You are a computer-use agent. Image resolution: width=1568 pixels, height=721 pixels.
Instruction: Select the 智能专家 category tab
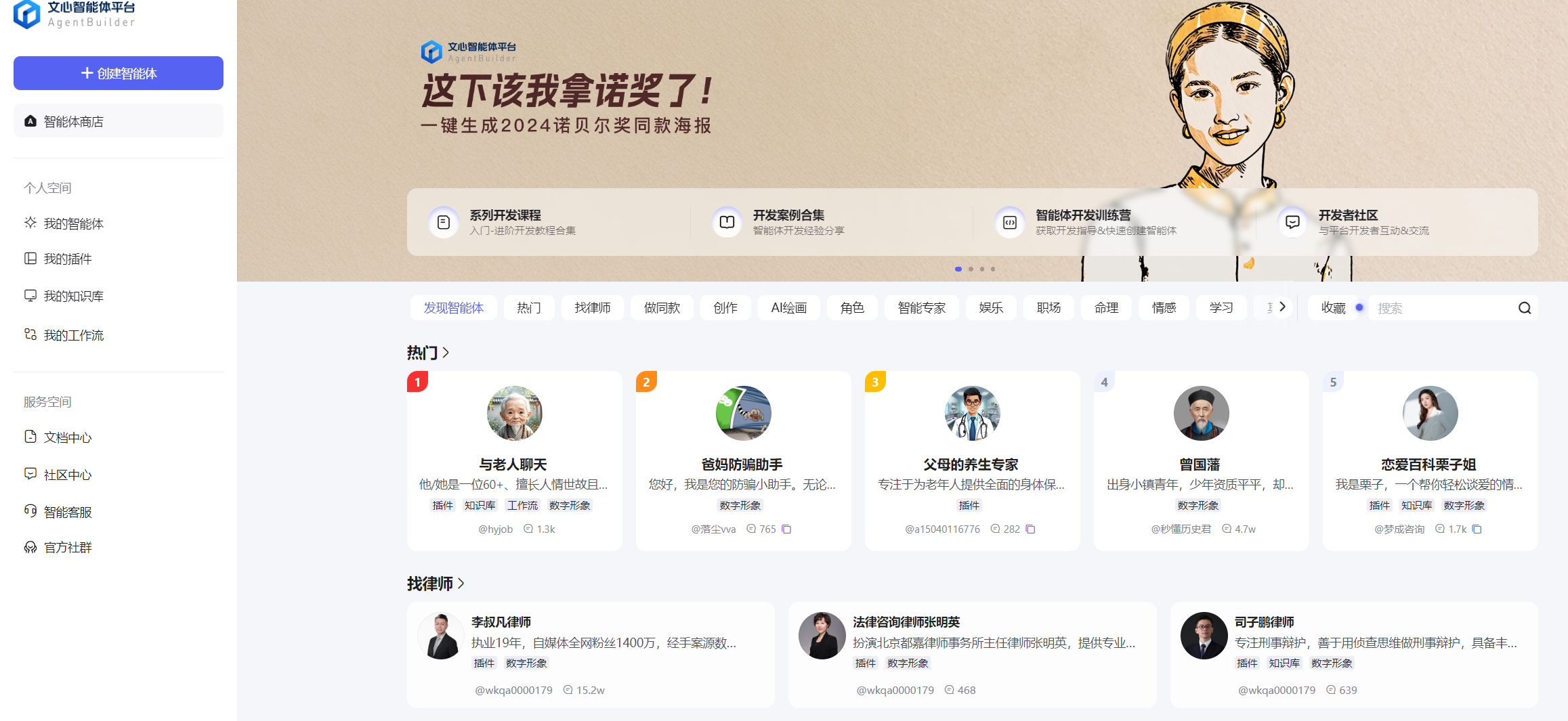coord(922,308)
